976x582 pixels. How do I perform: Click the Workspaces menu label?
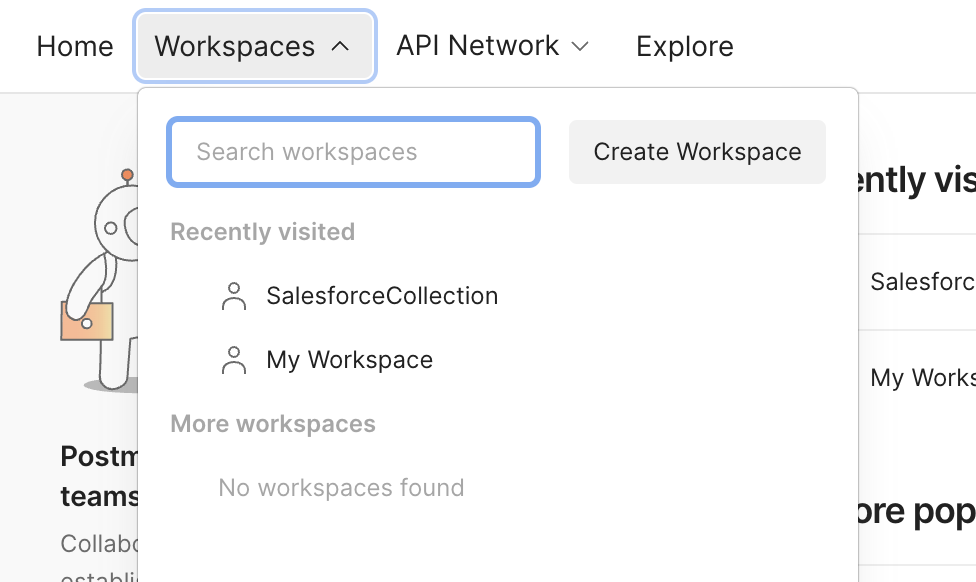pyautogui.click(x=235, y=46)
